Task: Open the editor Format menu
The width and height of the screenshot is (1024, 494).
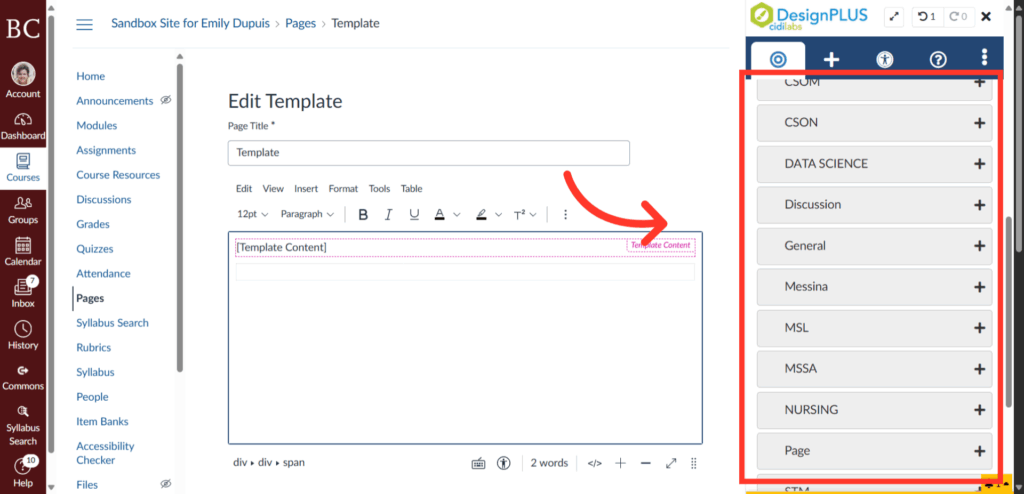Action: point(343,189)
